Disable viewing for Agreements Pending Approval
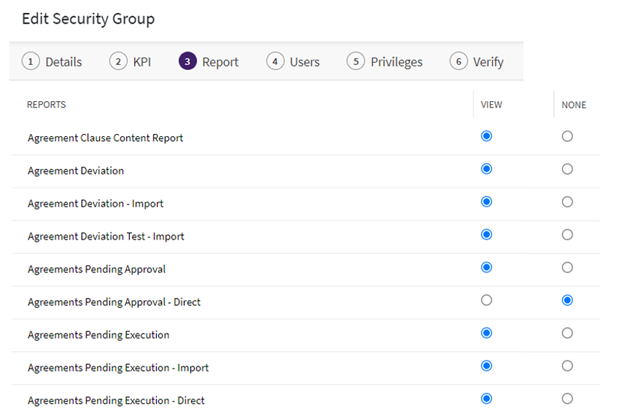 pyautogui.click(x=567, y=268)
